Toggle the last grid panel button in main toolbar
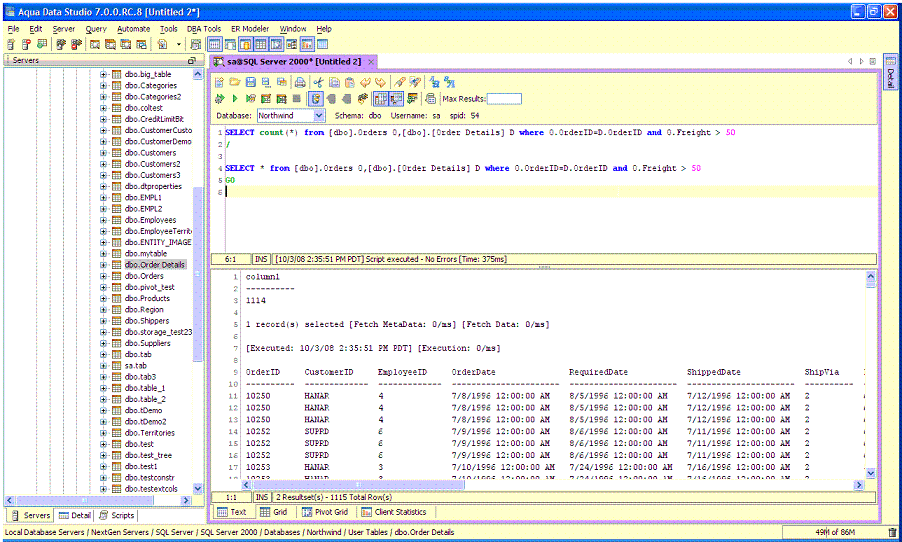902x542 pixels. coord(322,44)
